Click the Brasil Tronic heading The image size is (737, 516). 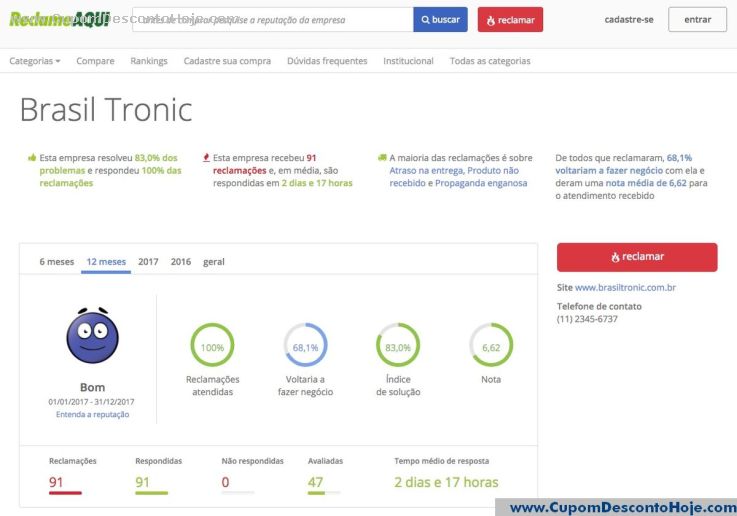106,109
